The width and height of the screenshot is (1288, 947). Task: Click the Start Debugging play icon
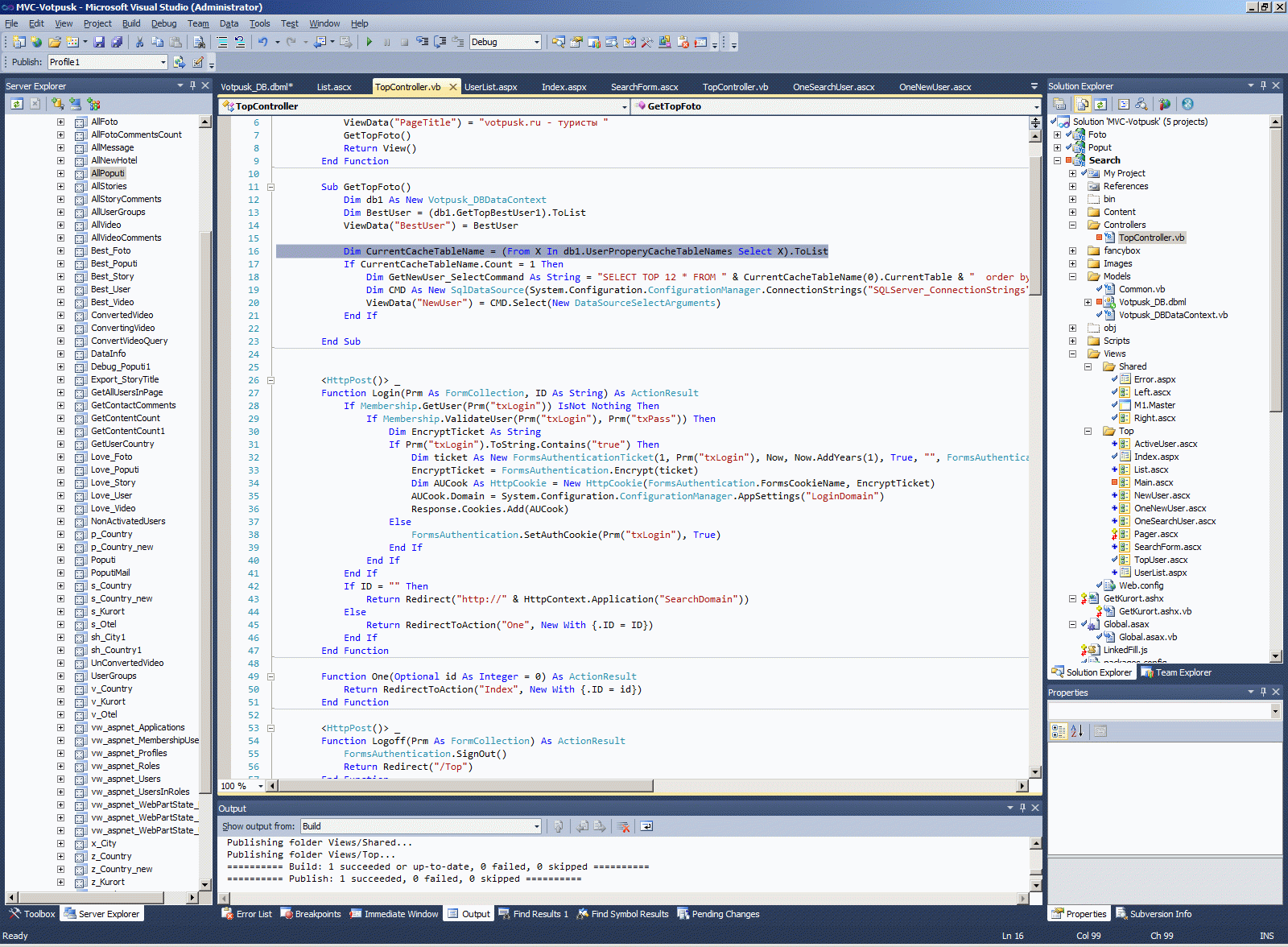click(x=369, y=42)
